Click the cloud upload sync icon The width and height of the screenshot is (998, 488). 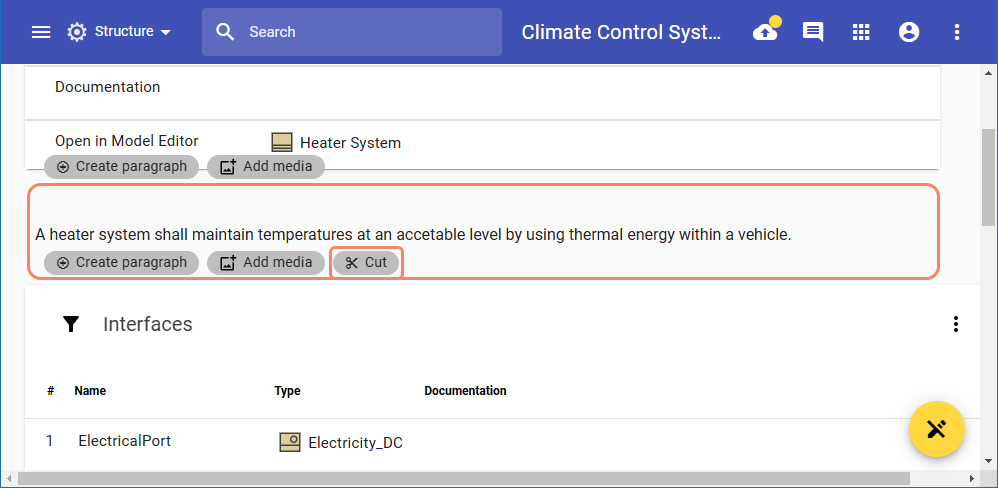pyautogui.click(x=765, y=32)
